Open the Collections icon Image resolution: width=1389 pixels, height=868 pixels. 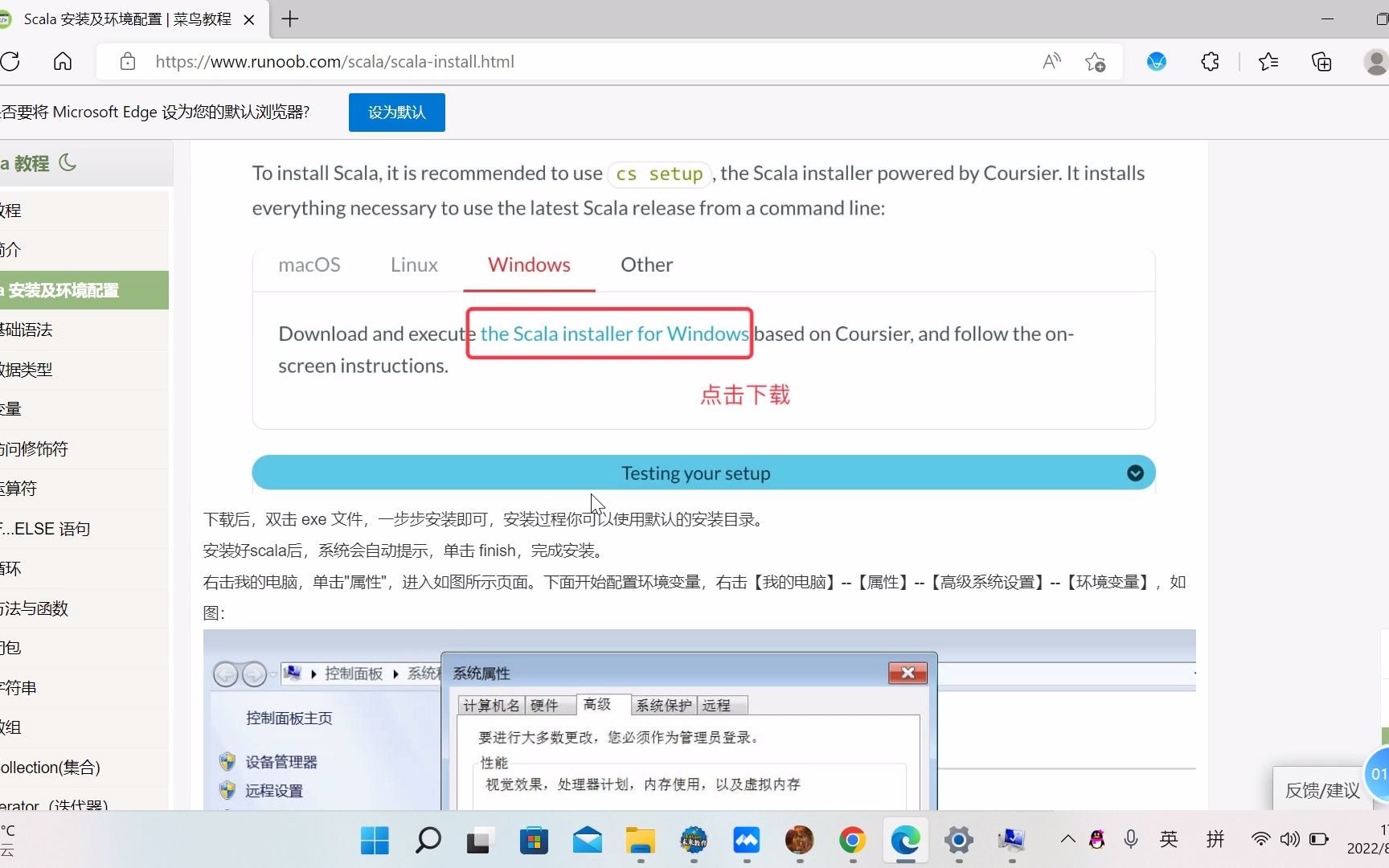[1321, 62]
